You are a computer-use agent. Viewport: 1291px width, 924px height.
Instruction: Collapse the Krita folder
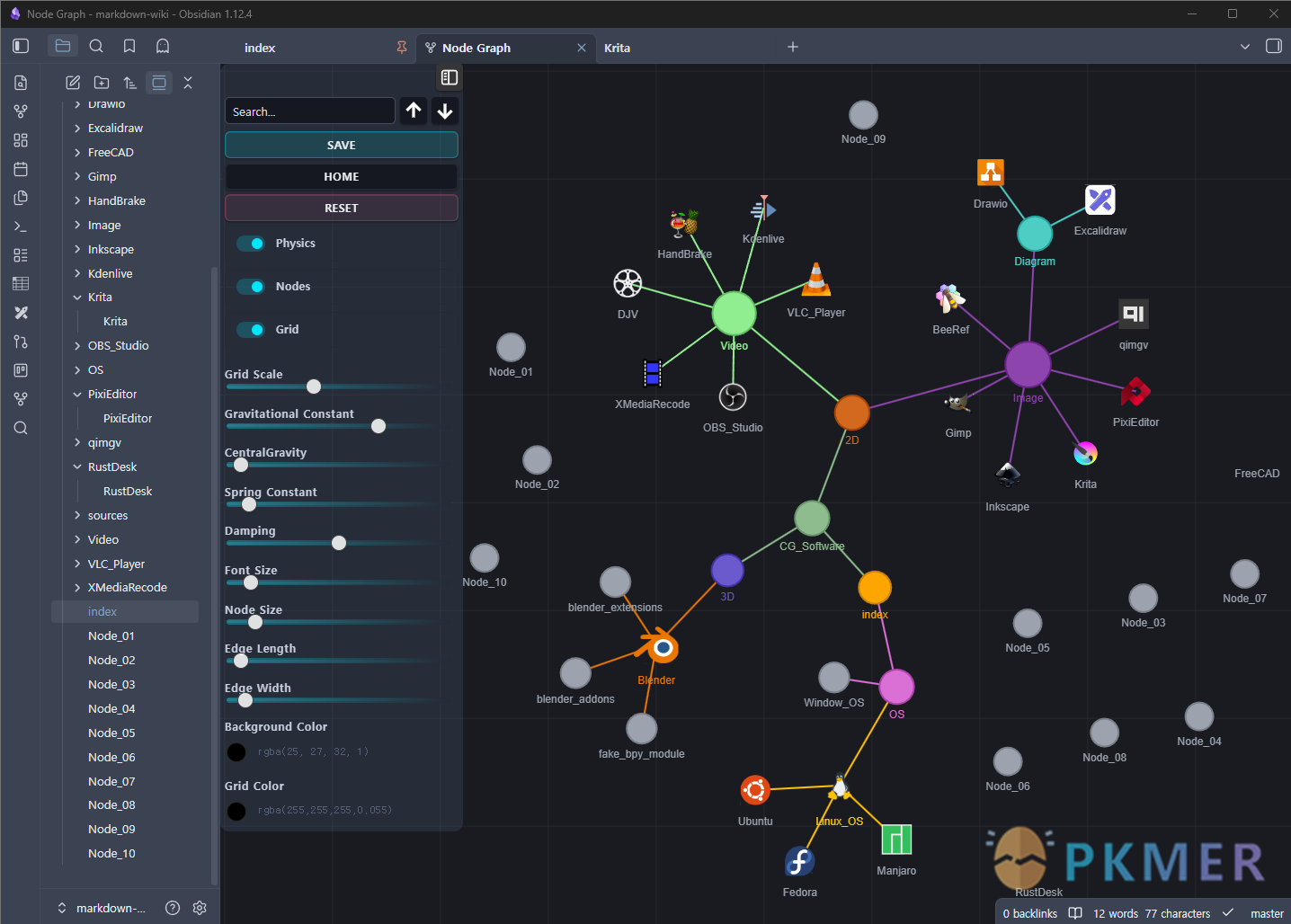77,298
